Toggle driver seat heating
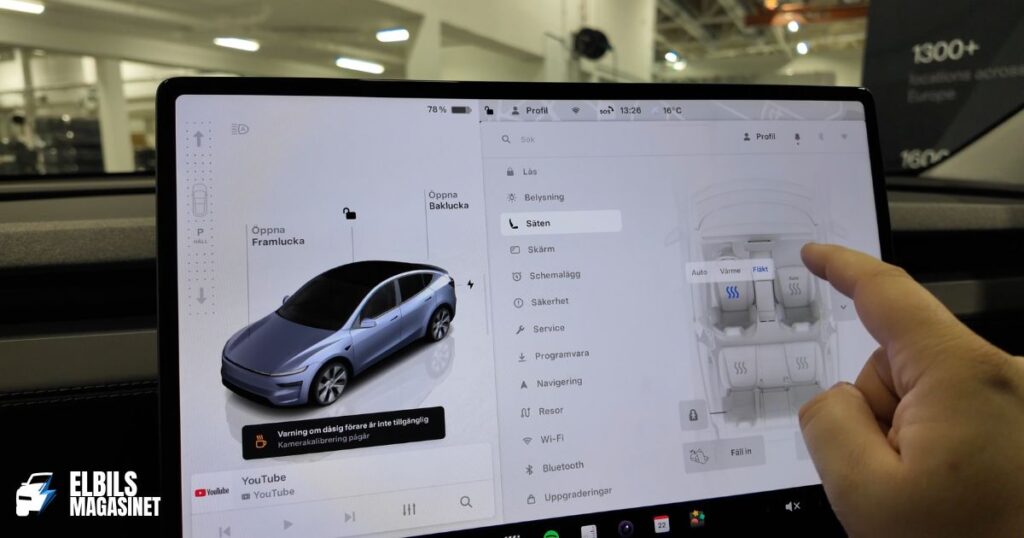Screen dimensions: 1024x538 point(732,293)
